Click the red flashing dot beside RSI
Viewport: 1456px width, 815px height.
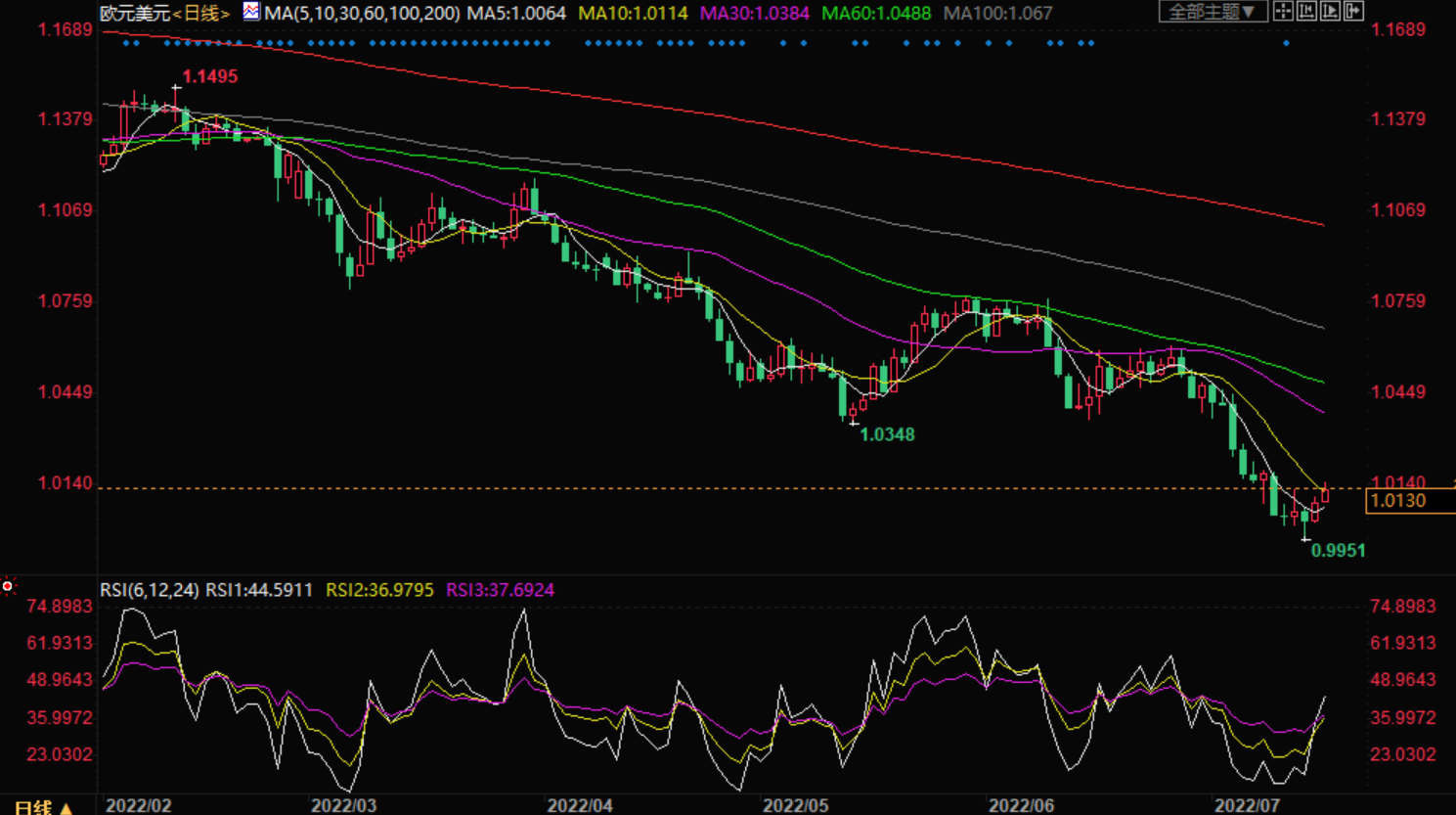click(8, 586)
